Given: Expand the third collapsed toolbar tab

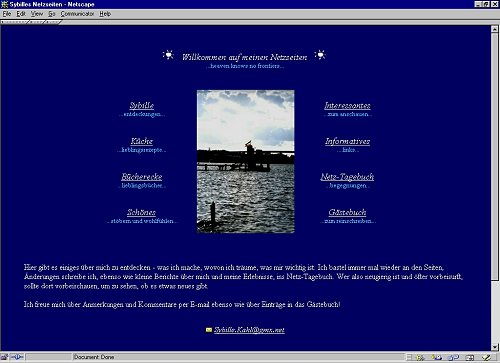Looking at the screenshot, I should (x=52, y=22).
